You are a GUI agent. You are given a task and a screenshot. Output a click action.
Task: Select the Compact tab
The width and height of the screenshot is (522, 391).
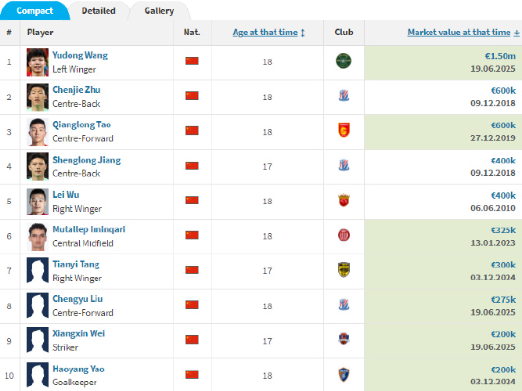pos(35,11)
